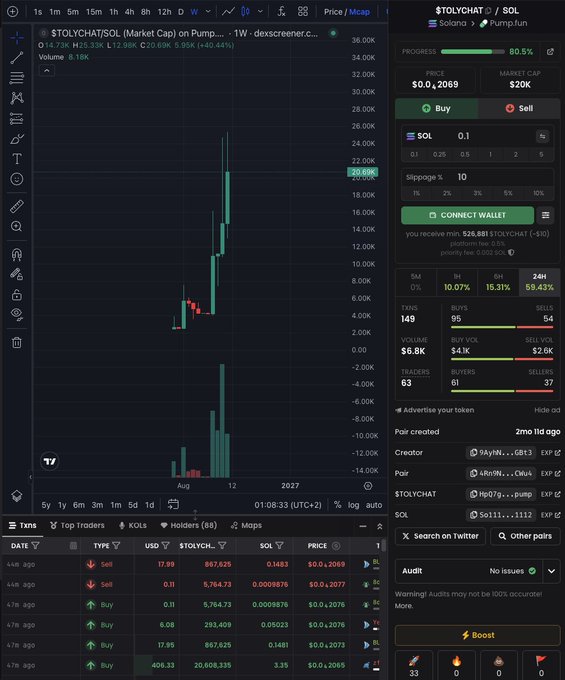
Task: Hide all drawings with eye icon
Action: click(x=16, y=314)
